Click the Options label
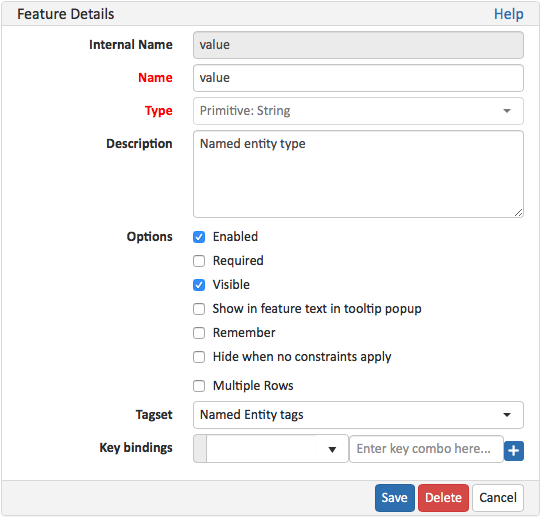 click(149, 237)
